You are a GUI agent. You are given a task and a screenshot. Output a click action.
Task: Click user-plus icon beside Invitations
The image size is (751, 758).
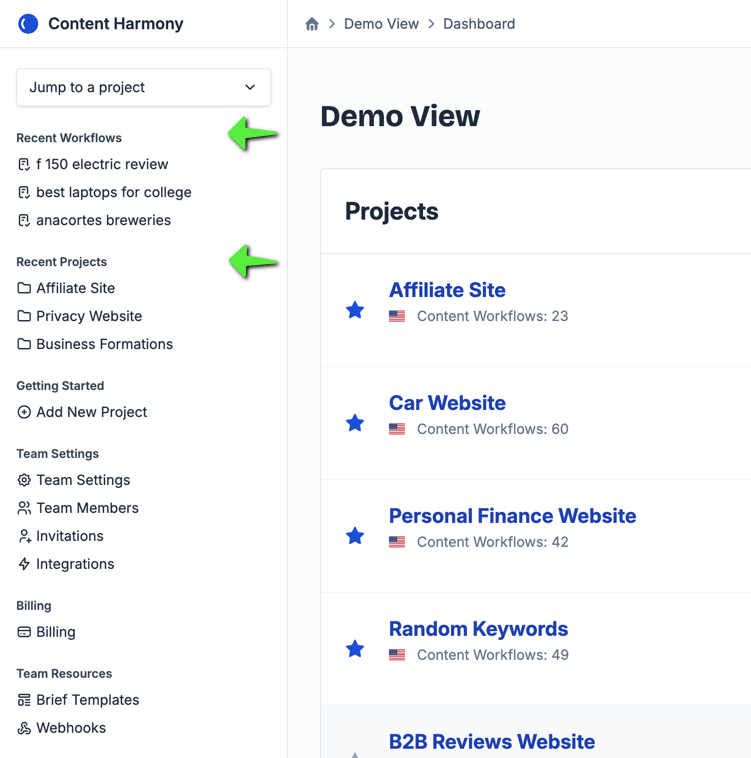tap(24, 536)
